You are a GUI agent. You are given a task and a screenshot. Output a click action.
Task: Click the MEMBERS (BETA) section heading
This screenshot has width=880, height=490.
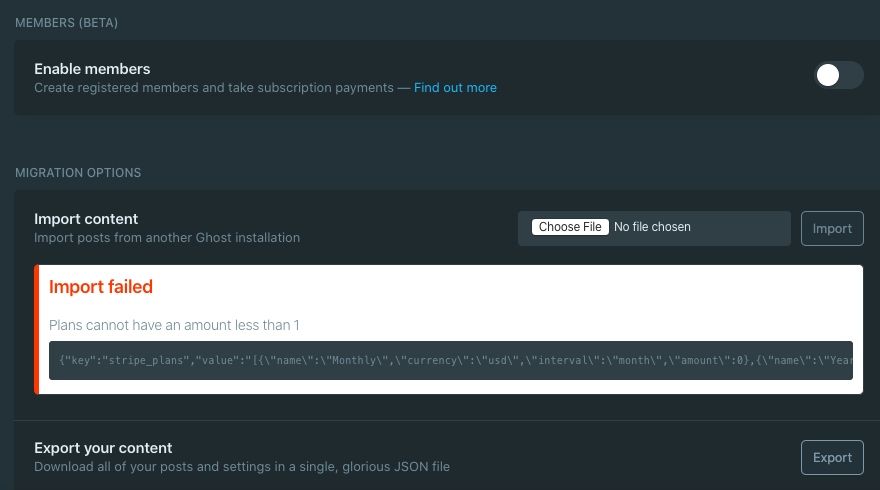click(x=74, y=22)
